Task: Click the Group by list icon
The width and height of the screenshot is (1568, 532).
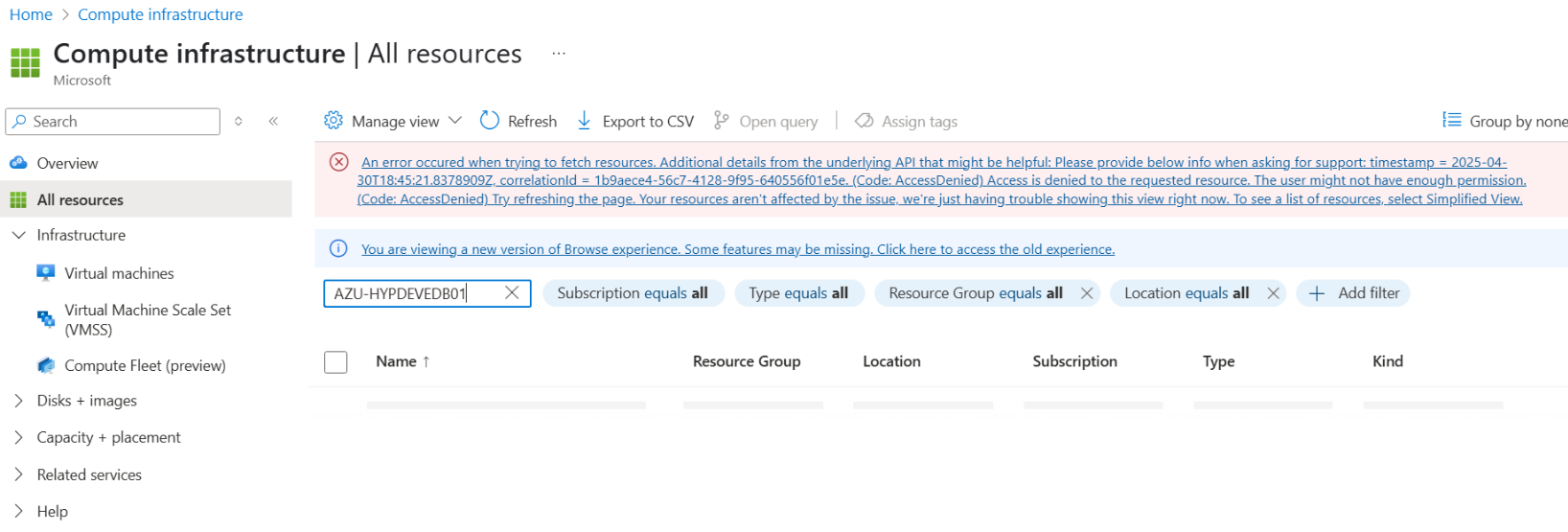Action: pos(1452,120)
